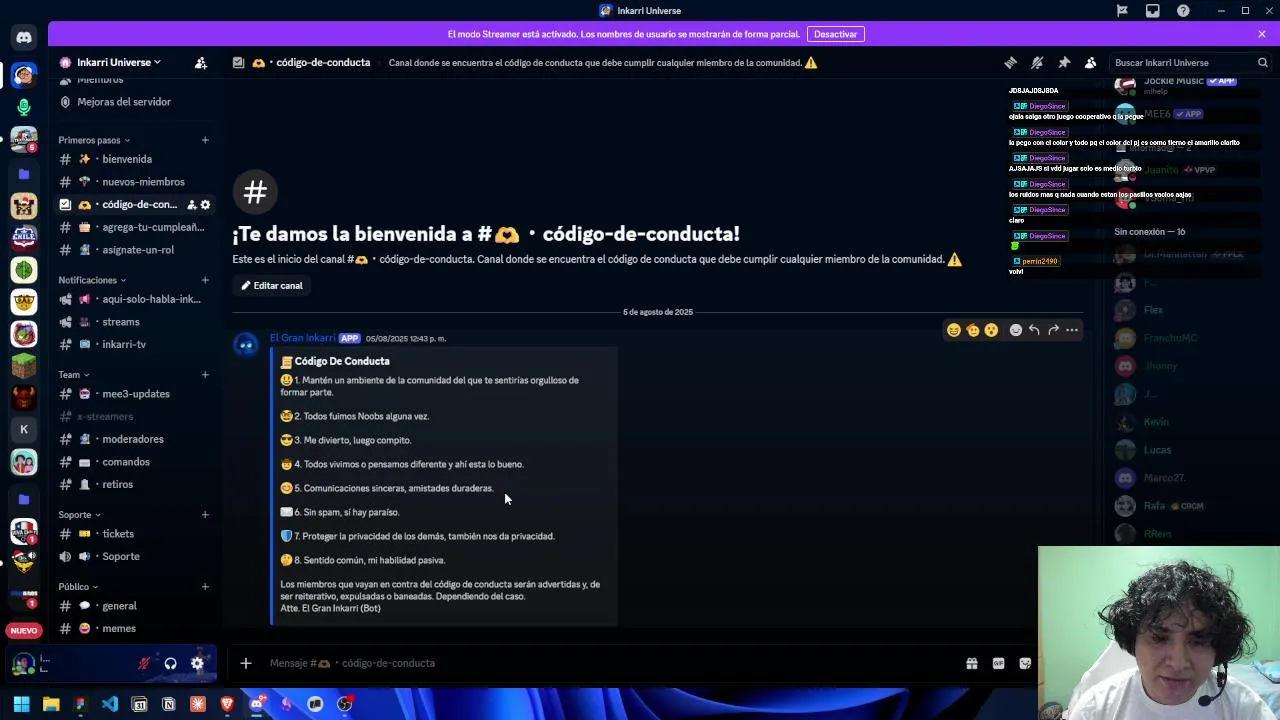Add channel to Team category
The width and height of the screenshot is (1280, 720).
pyautogui.click(x=205, y=375)
